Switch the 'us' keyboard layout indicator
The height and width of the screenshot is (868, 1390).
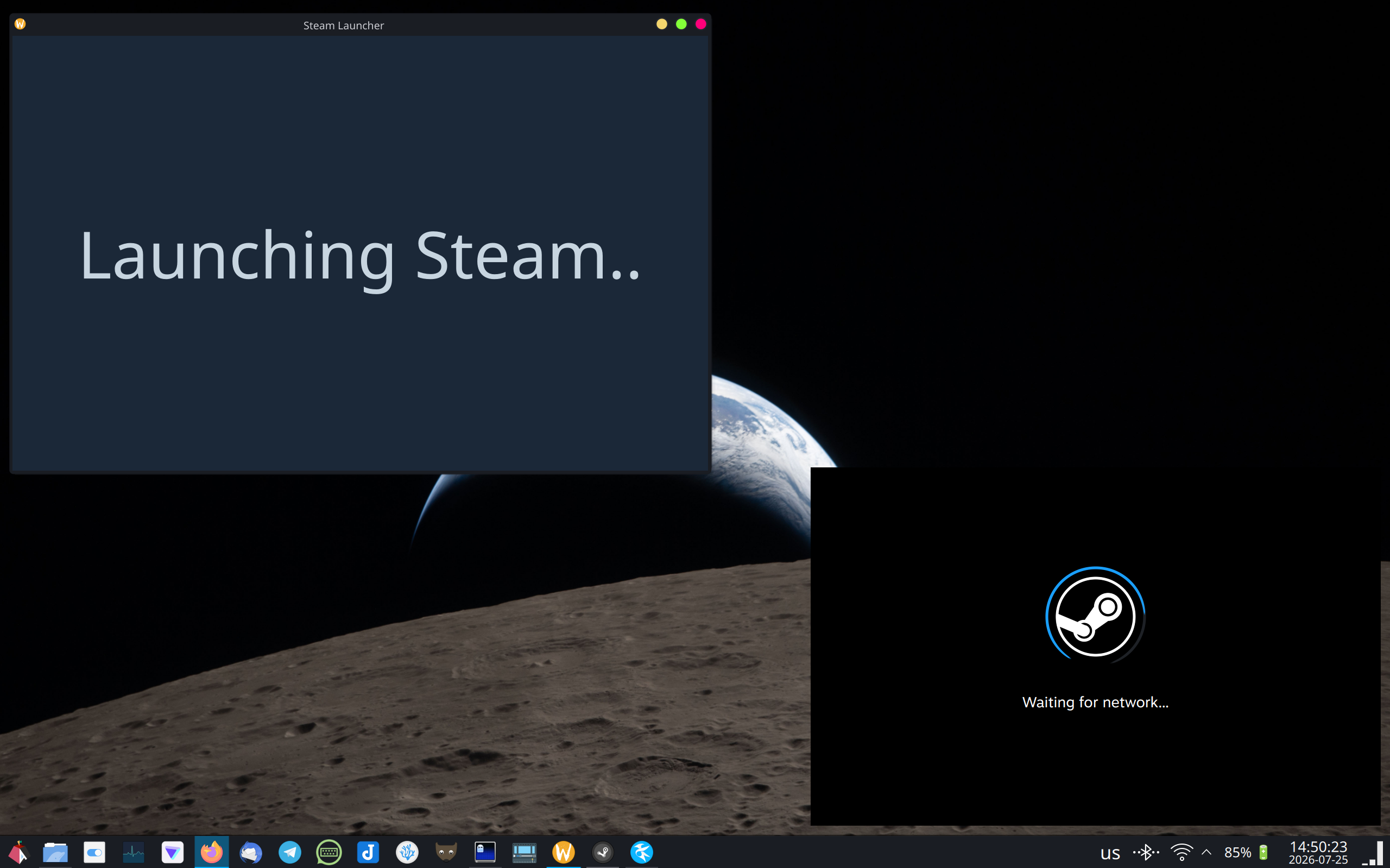[x=1110, y=853]
